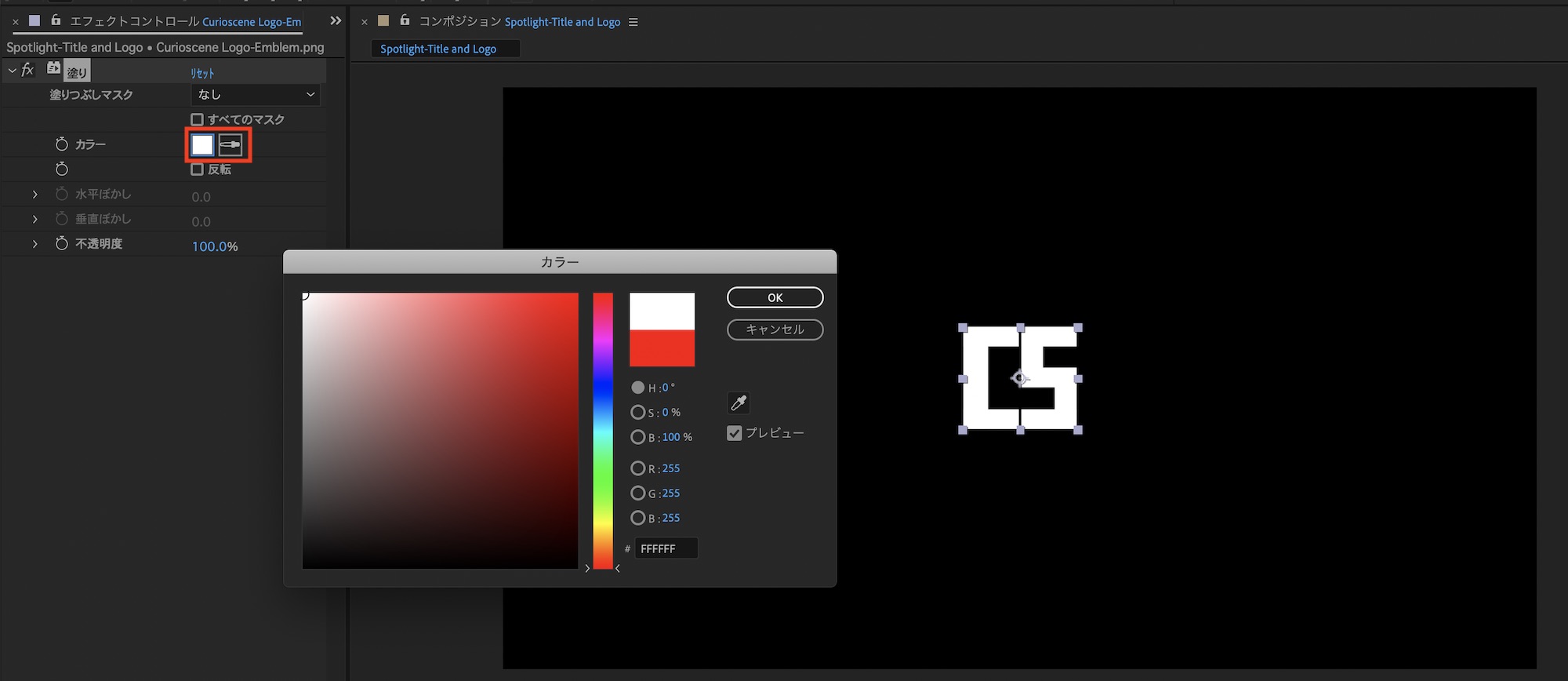Click the bottom-right transform handle of the logo
The height and width of the screenshot is (681, 1568).
1078,430
